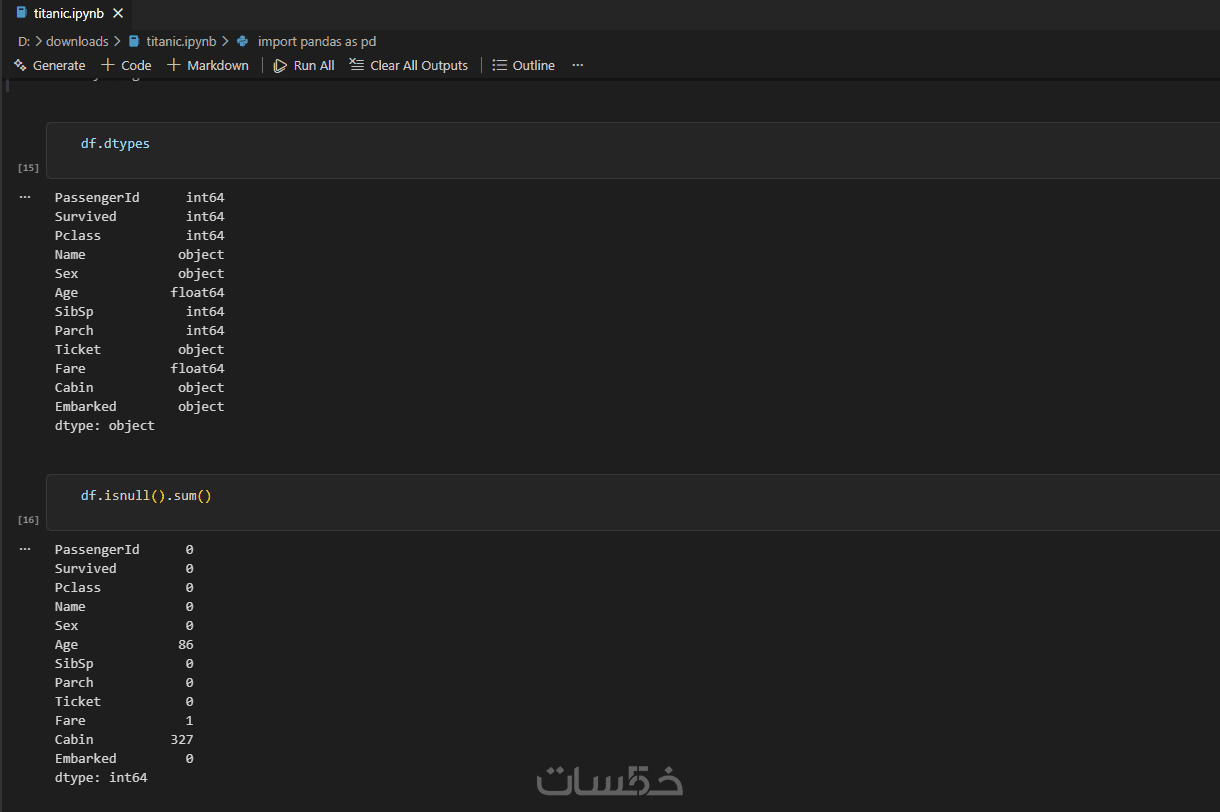Clear All Outputs in notebook
This screenshot has height=812, width=1220.
(x=408, y=65)
